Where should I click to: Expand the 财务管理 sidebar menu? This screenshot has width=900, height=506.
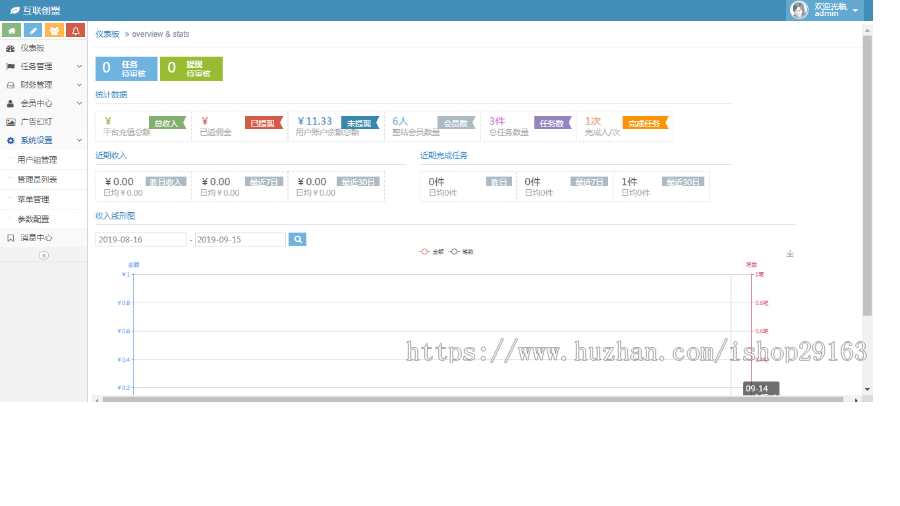(44, 85)
